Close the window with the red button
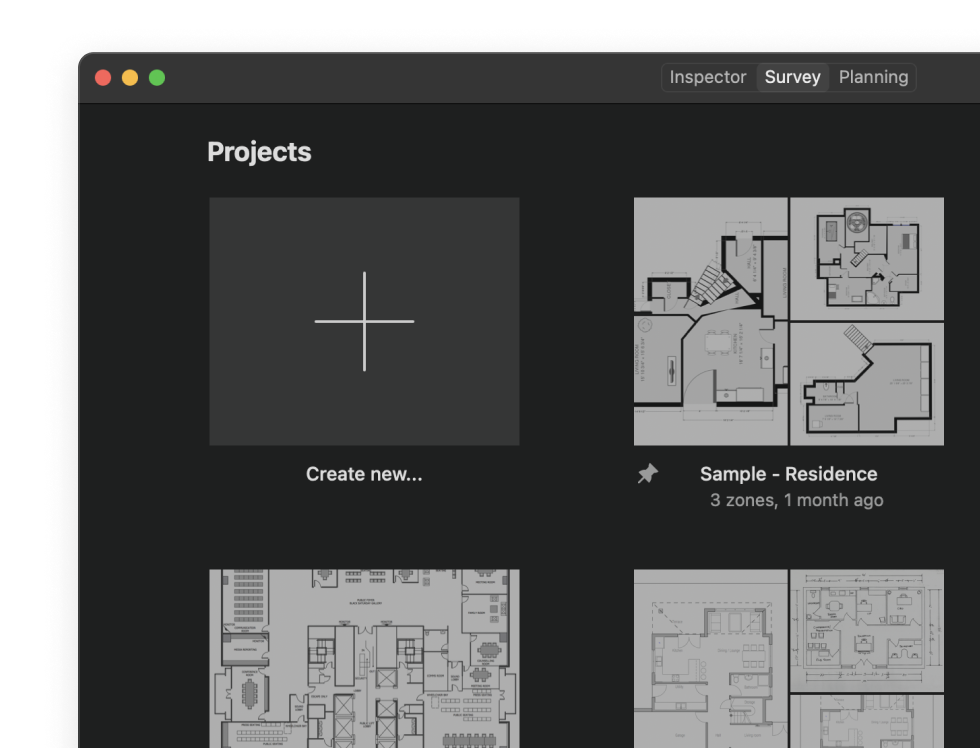Screen dimensions: 980x748 pyautogui.click(x=103, y=78)
